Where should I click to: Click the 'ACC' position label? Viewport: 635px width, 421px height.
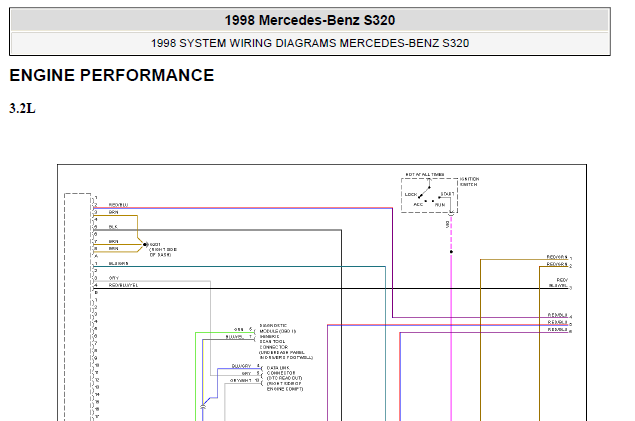[x=418, y=204]
